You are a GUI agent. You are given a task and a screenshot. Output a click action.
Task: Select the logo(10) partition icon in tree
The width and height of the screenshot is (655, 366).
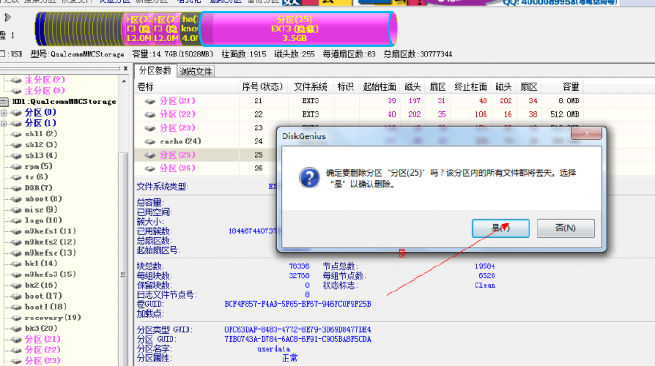[x=16, y=221]
